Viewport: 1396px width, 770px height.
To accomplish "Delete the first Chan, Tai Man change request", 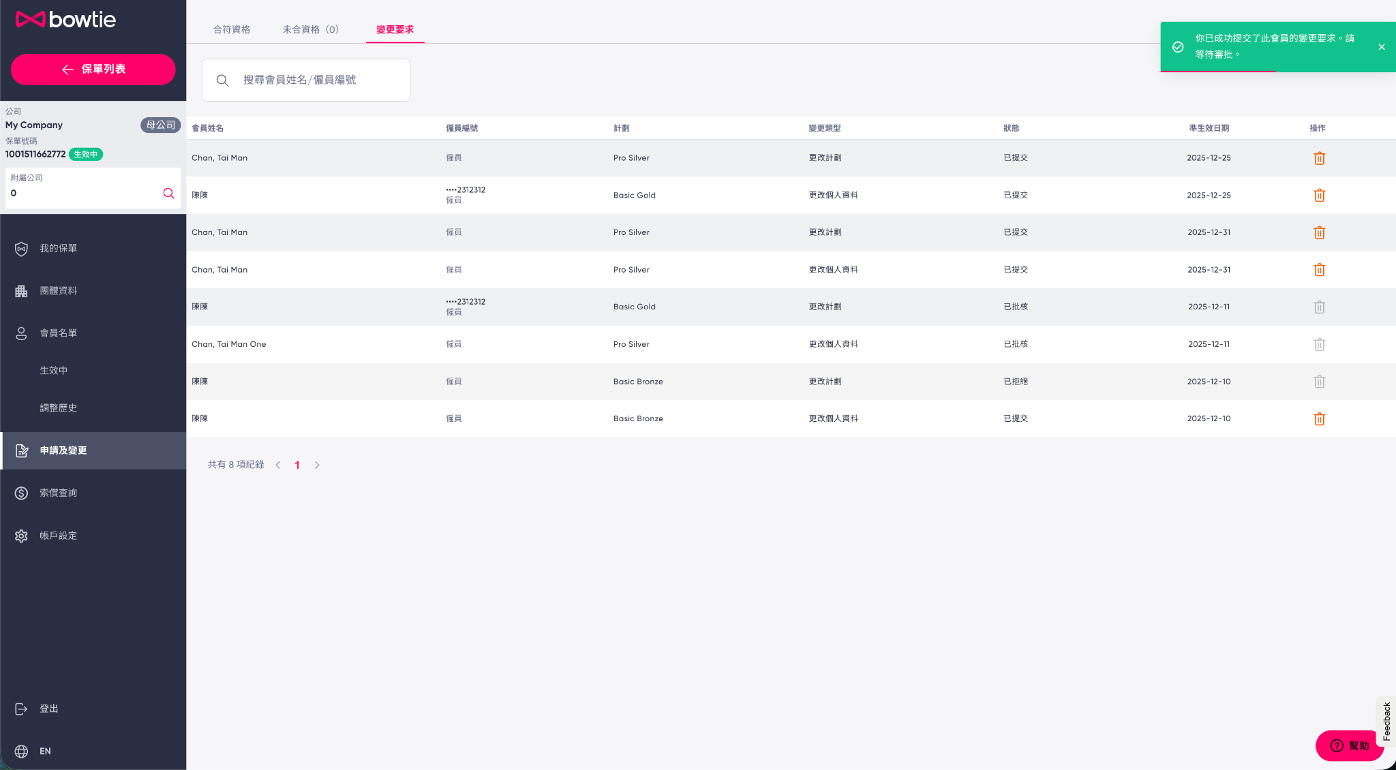I will [1319, 158].
